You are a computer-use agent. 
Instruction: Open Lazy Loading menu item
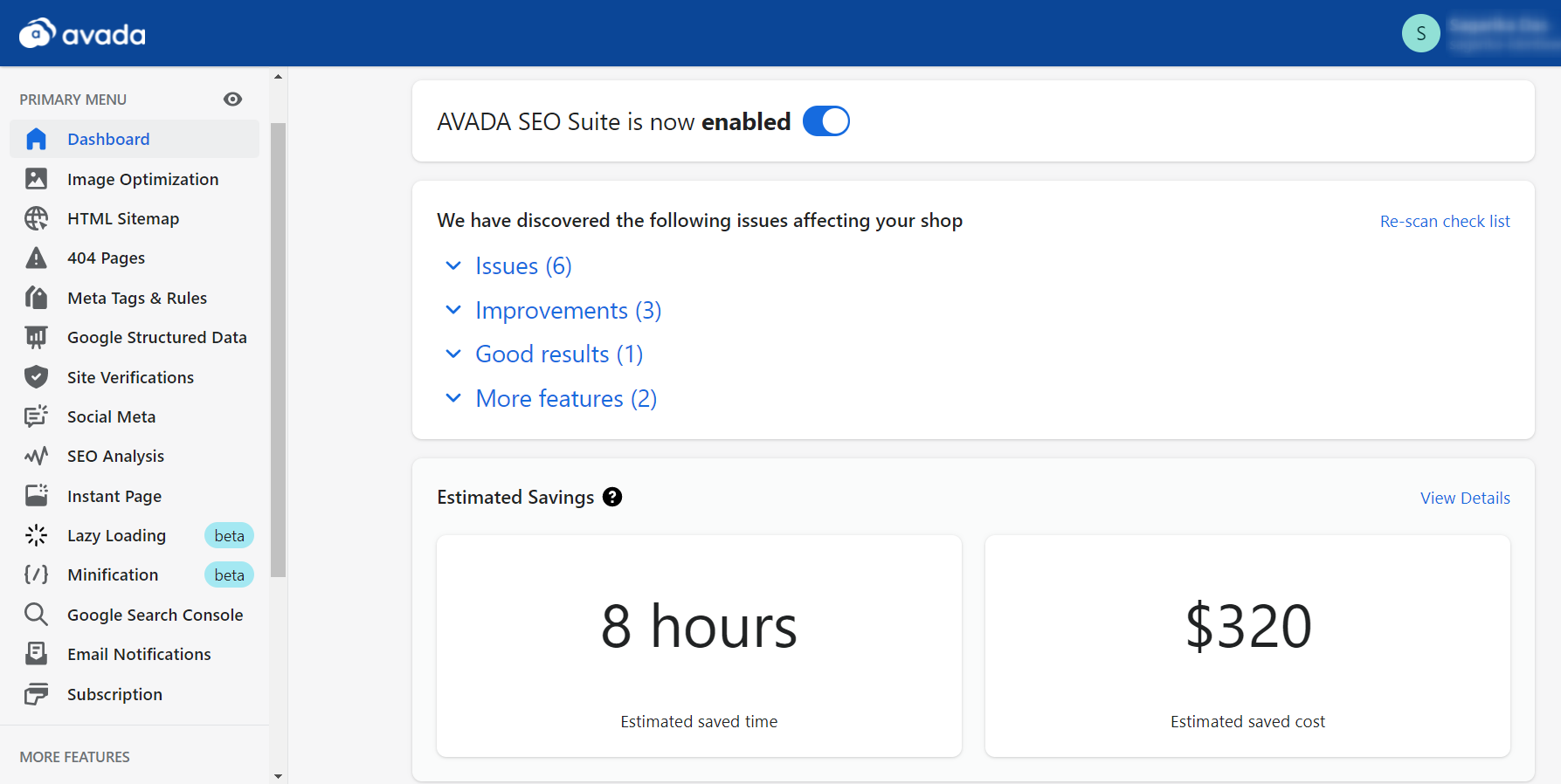(x=135, y=535)
